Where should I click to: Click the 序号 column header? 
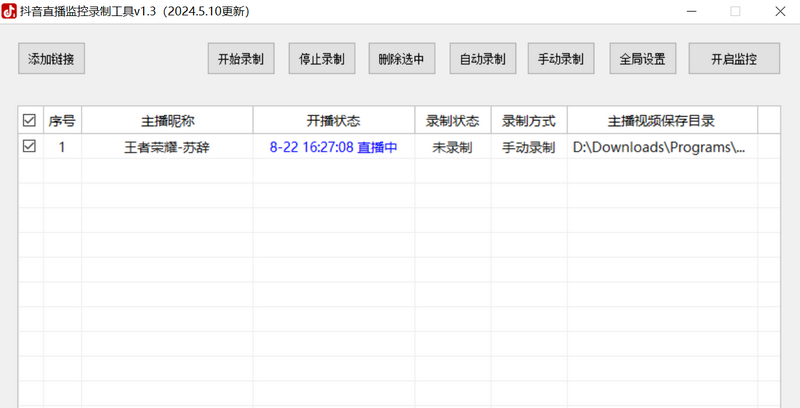[x=62, y=121]
